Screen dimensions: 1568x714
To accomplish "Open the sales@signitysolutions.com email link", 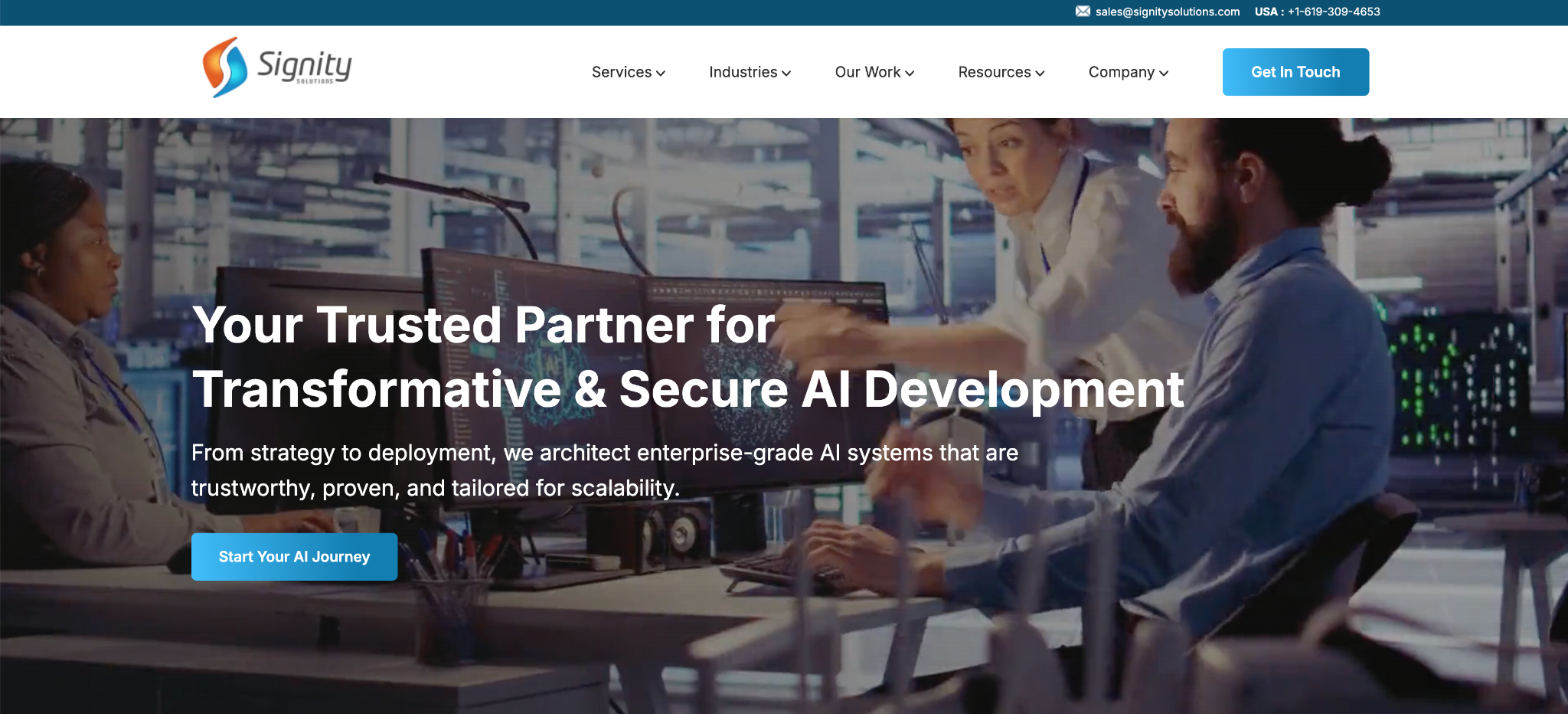I will pyautogui.click(x=1168, y=11).
